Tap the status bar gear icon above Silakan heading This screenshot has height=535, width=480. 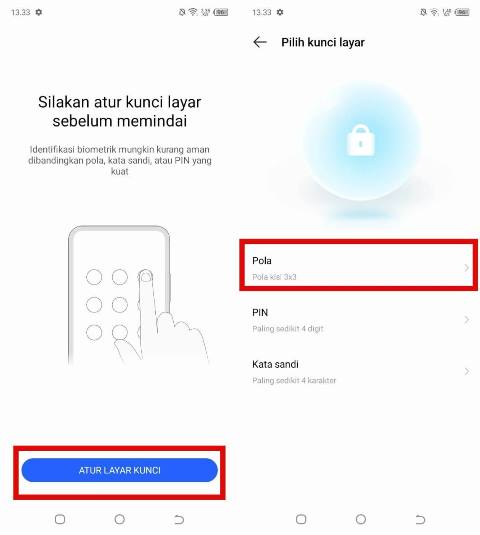[39, 12]
